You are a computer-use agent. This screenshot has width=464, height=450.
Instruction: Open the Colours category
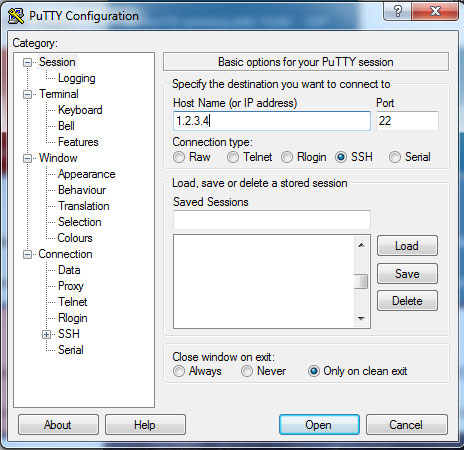[x=75, y=238]
